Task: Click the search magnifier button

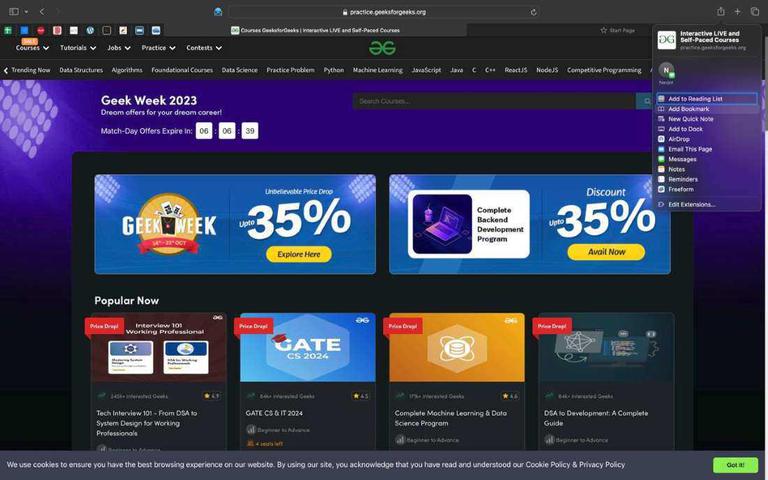Action: (647, 101)
